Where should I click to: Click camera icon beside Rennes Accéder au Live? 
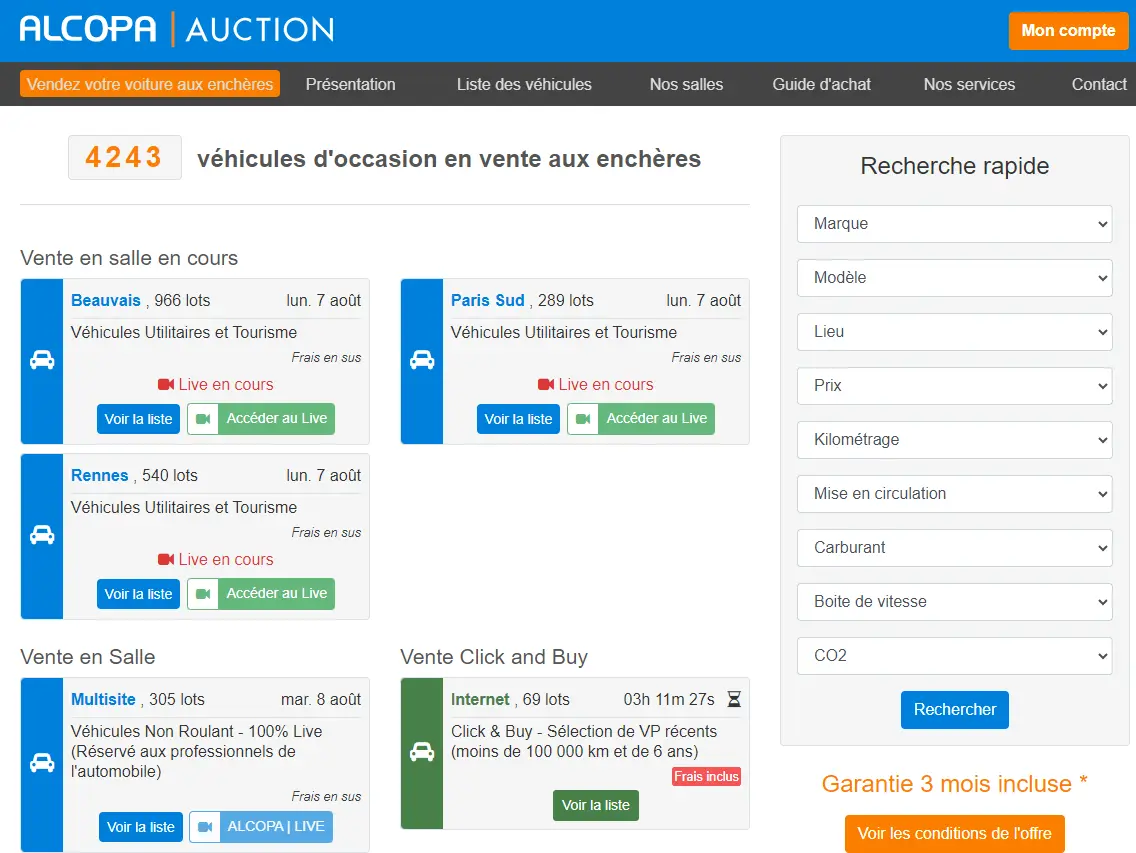[203, 594]
